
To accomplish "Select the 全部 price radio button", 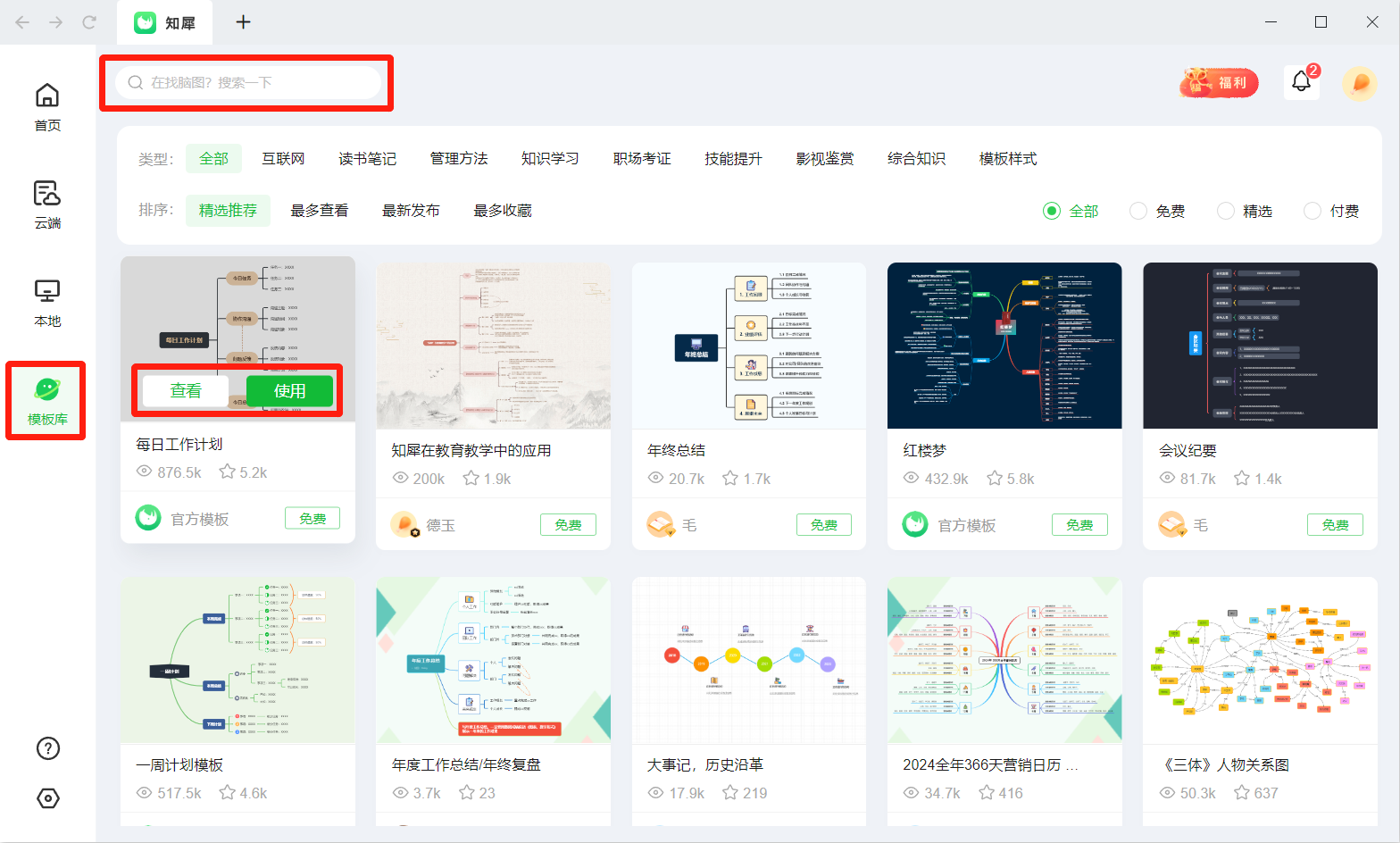I will click(x=1052, y=211).
